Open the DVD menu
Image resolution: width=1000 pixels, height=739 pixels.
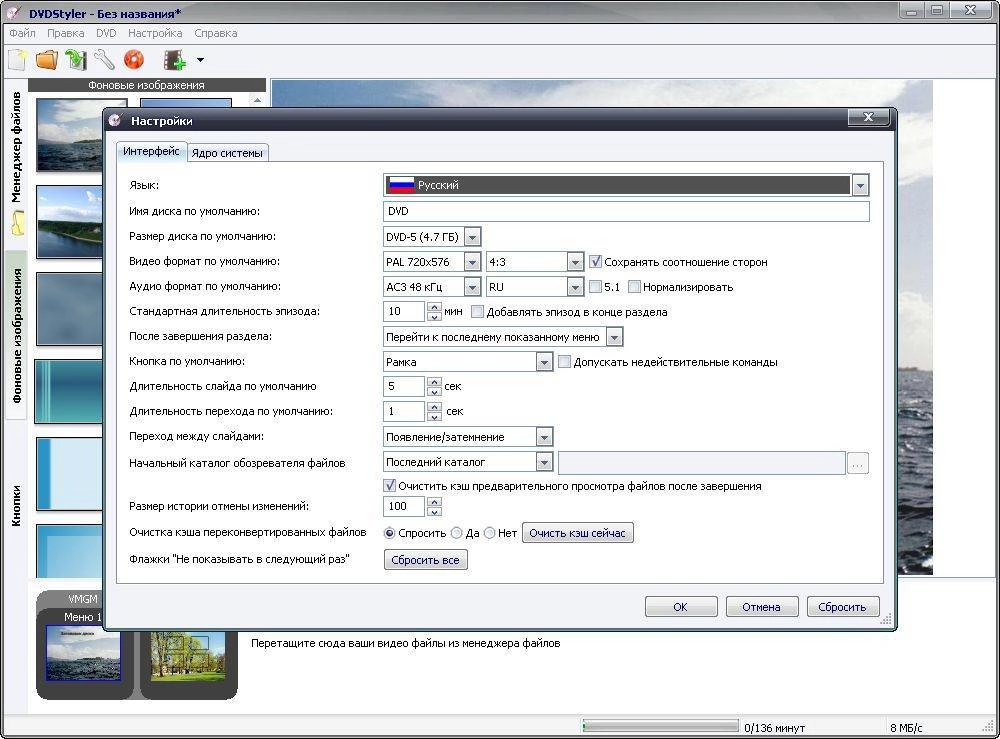(x=106, y=33)
